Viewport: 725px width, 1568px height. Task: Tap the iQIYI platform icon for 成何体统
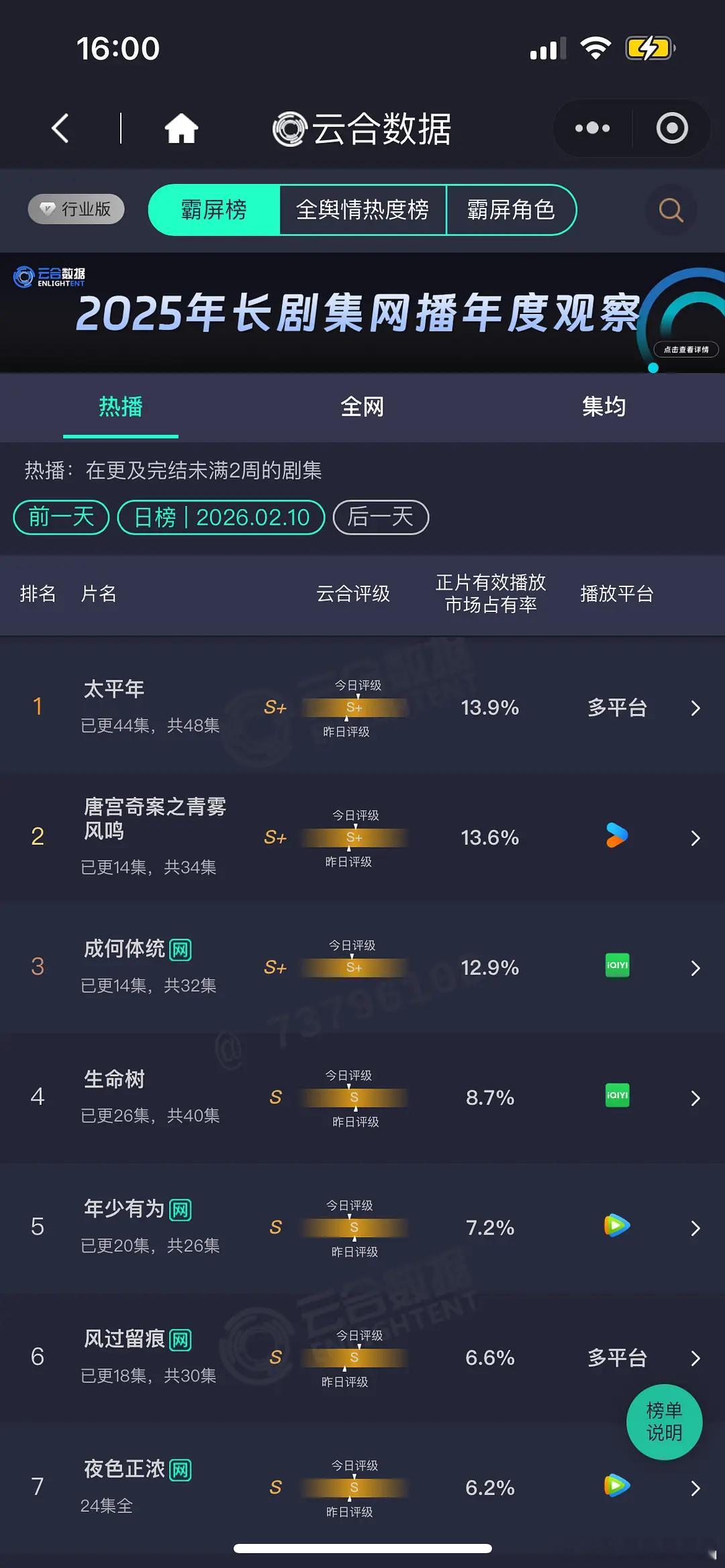616,966
